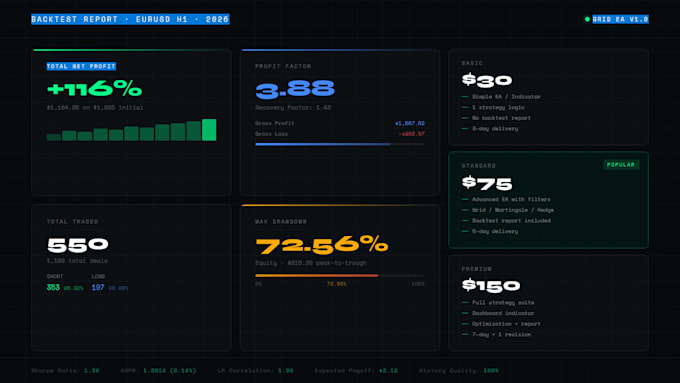Click the 'TOTAL TRADES' card label
Viewport: 680px width, 383px height.
pos(72,222)
